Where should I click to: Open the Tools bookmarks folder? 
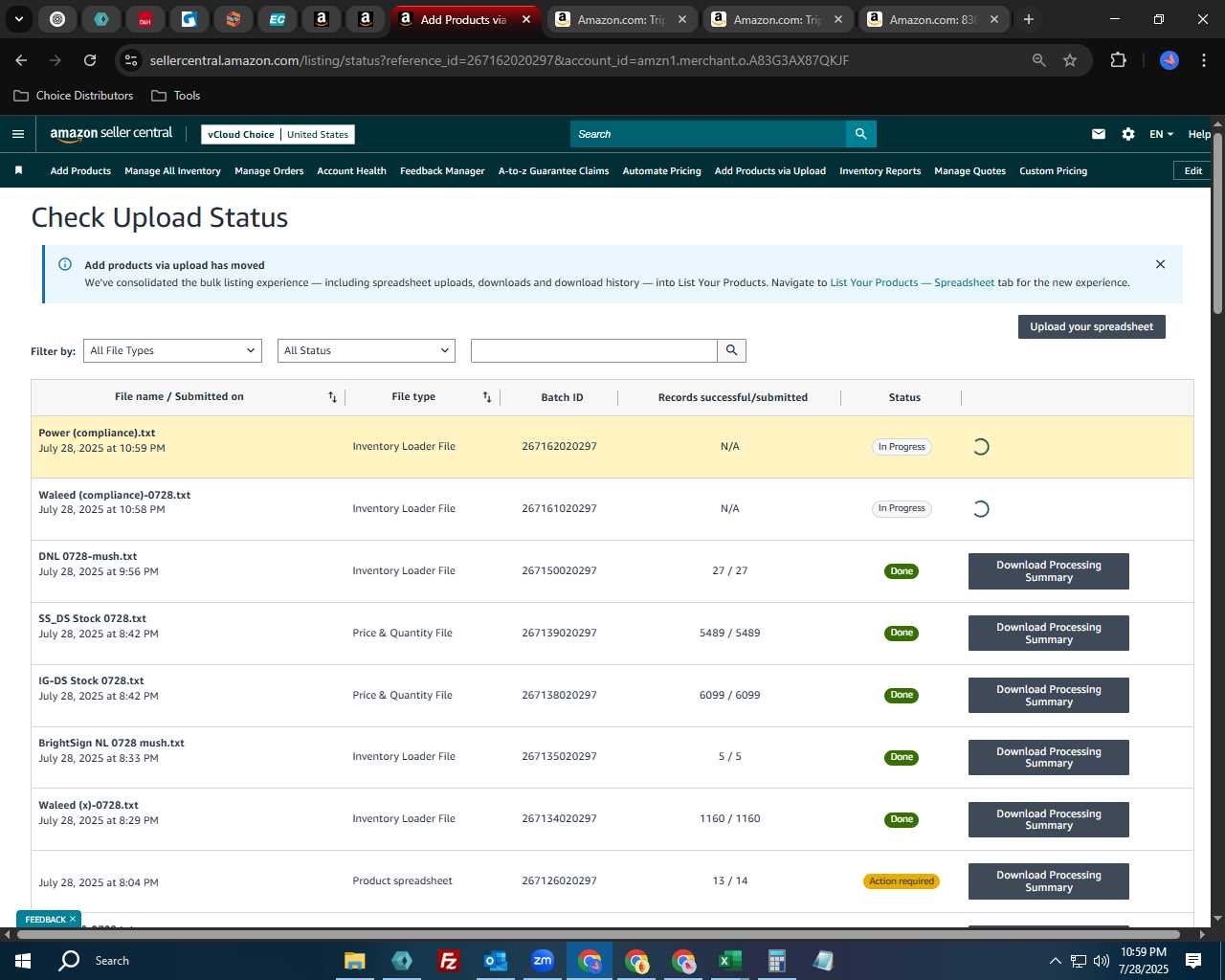(x=176, y=96)
